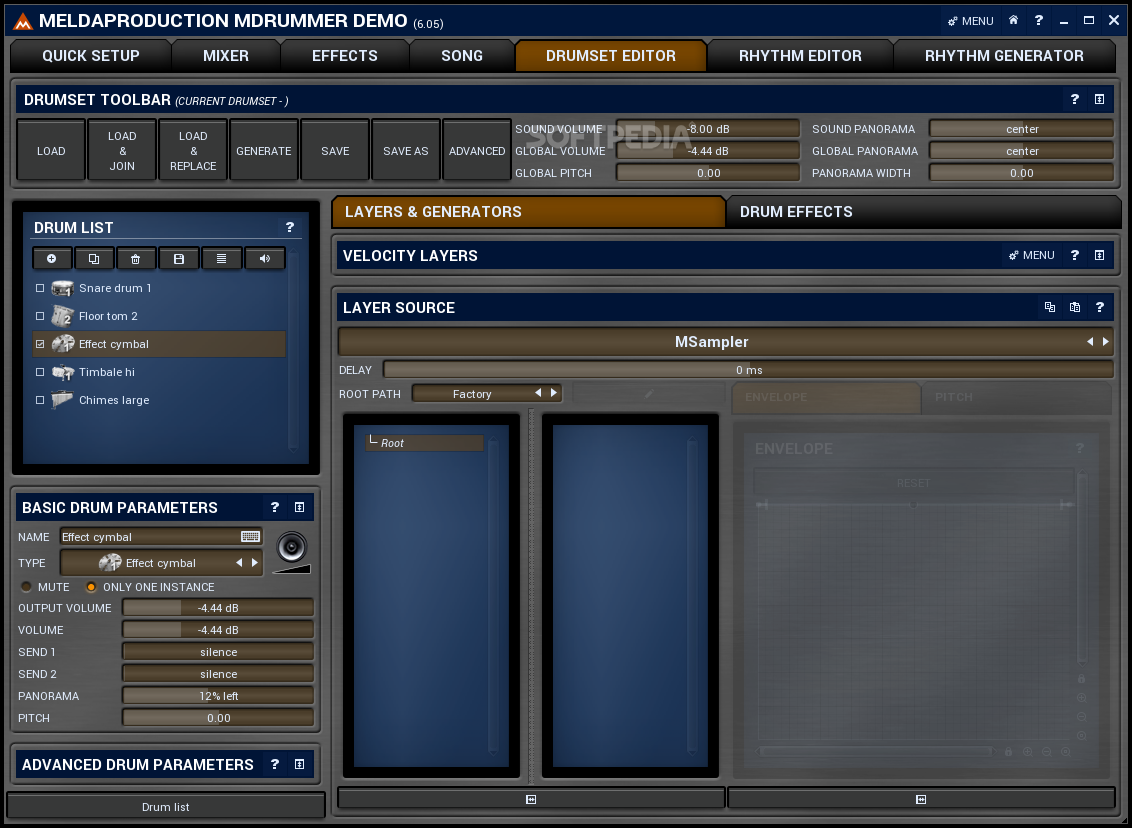Open Drum List help question mark
1132x828 pixels.
pyautogui.click(x=289, y=227)
